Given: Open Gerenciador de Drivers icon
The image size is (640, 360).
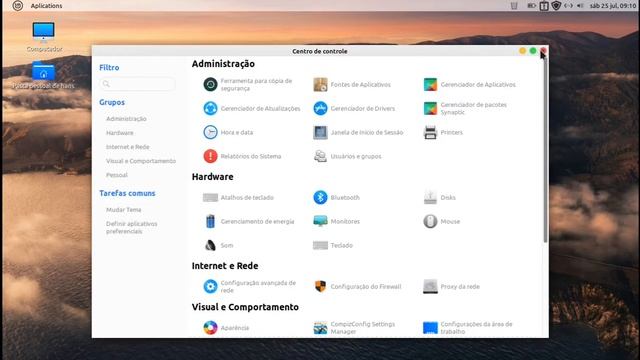Looking at the screenshot, I should [x=320, y=109].
